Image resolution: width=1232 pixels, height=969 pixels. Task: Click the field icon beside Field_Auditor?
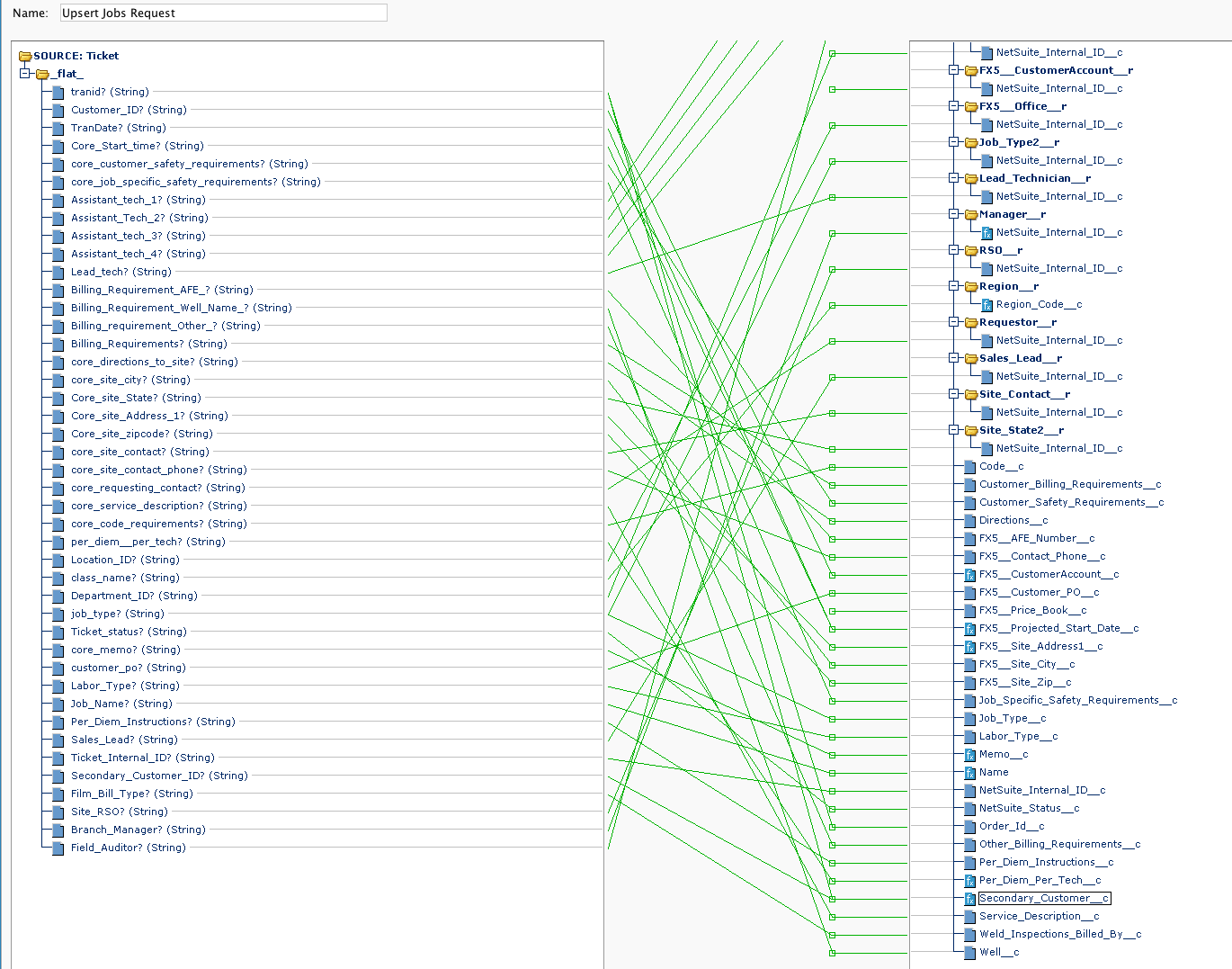58,848
